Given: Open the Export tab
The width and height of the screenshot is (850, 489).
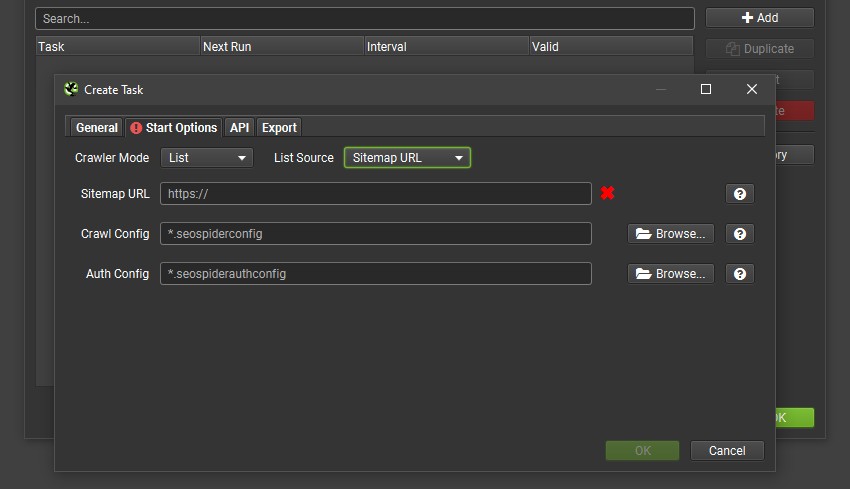Looking at the screenshot, I should (279, 127).
